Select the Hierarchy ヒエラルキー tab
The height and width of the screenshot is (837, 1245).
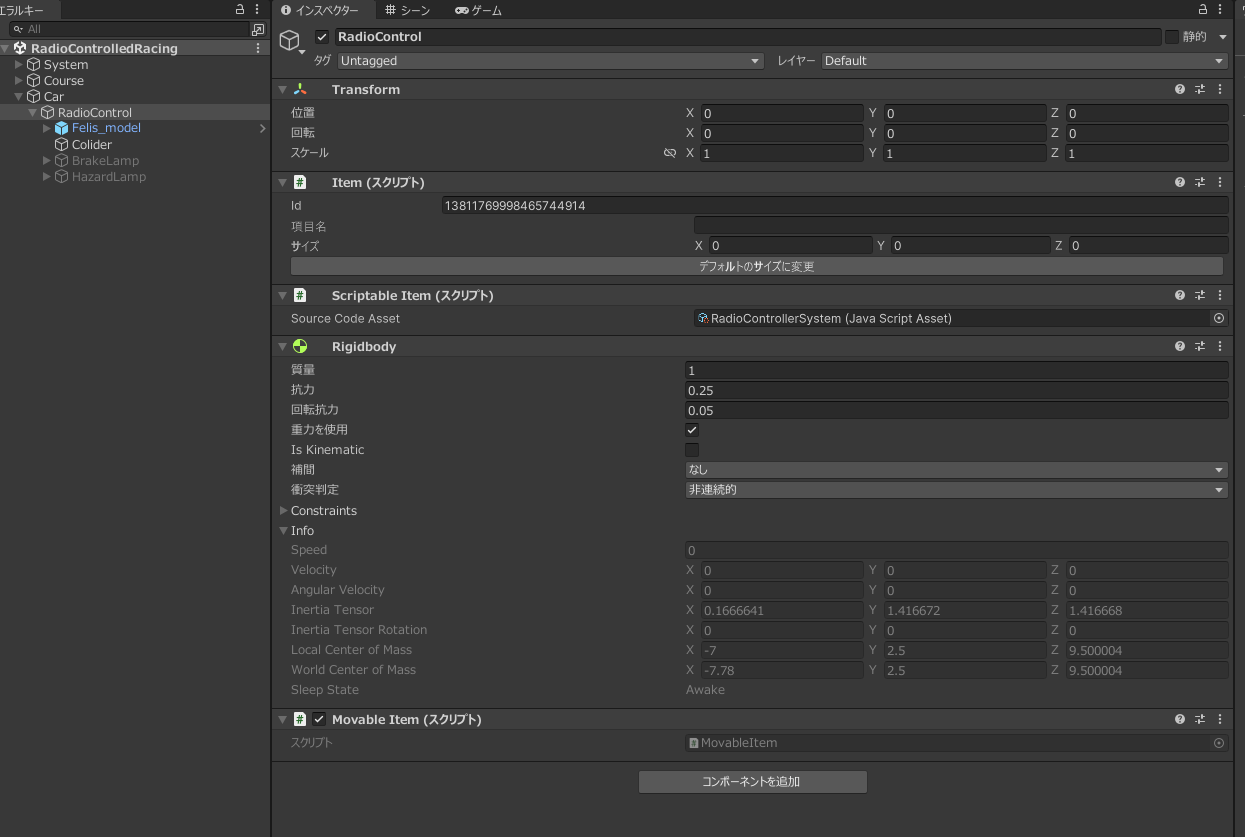click(28, 10)
